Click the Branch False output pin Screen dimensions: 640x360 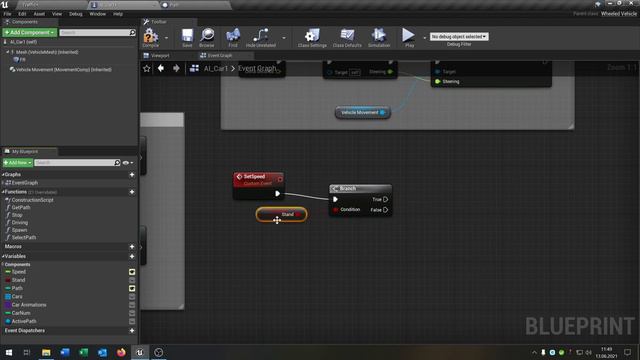point(385,210)
